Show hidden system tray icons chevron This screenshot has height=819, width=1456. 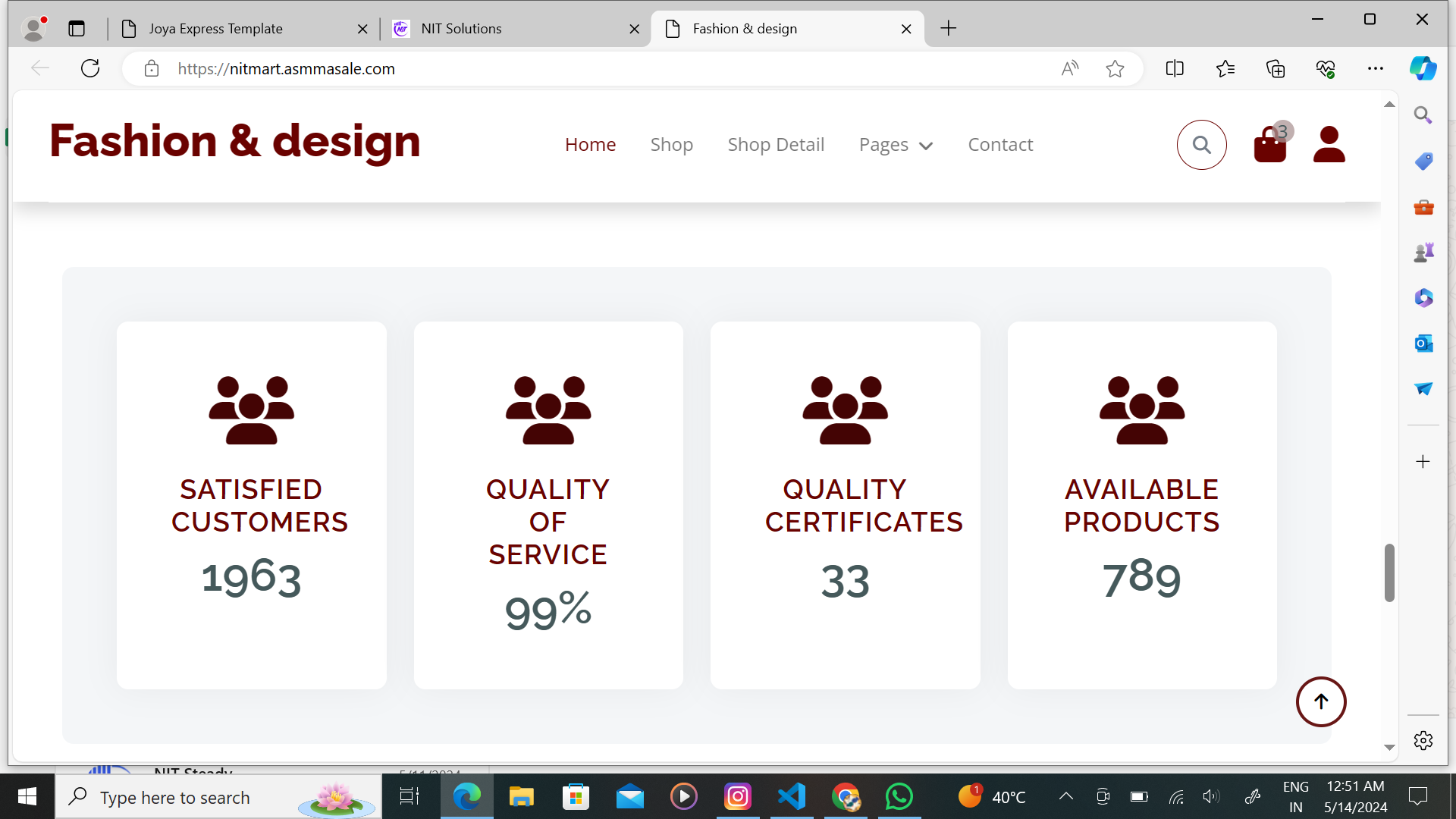[1065, 796]
